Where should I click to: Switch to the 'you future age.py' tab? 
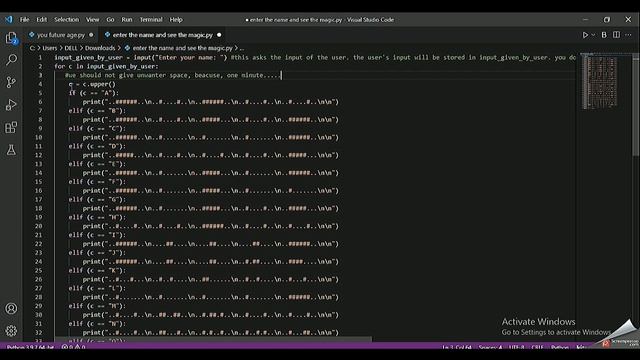[61, 35]
